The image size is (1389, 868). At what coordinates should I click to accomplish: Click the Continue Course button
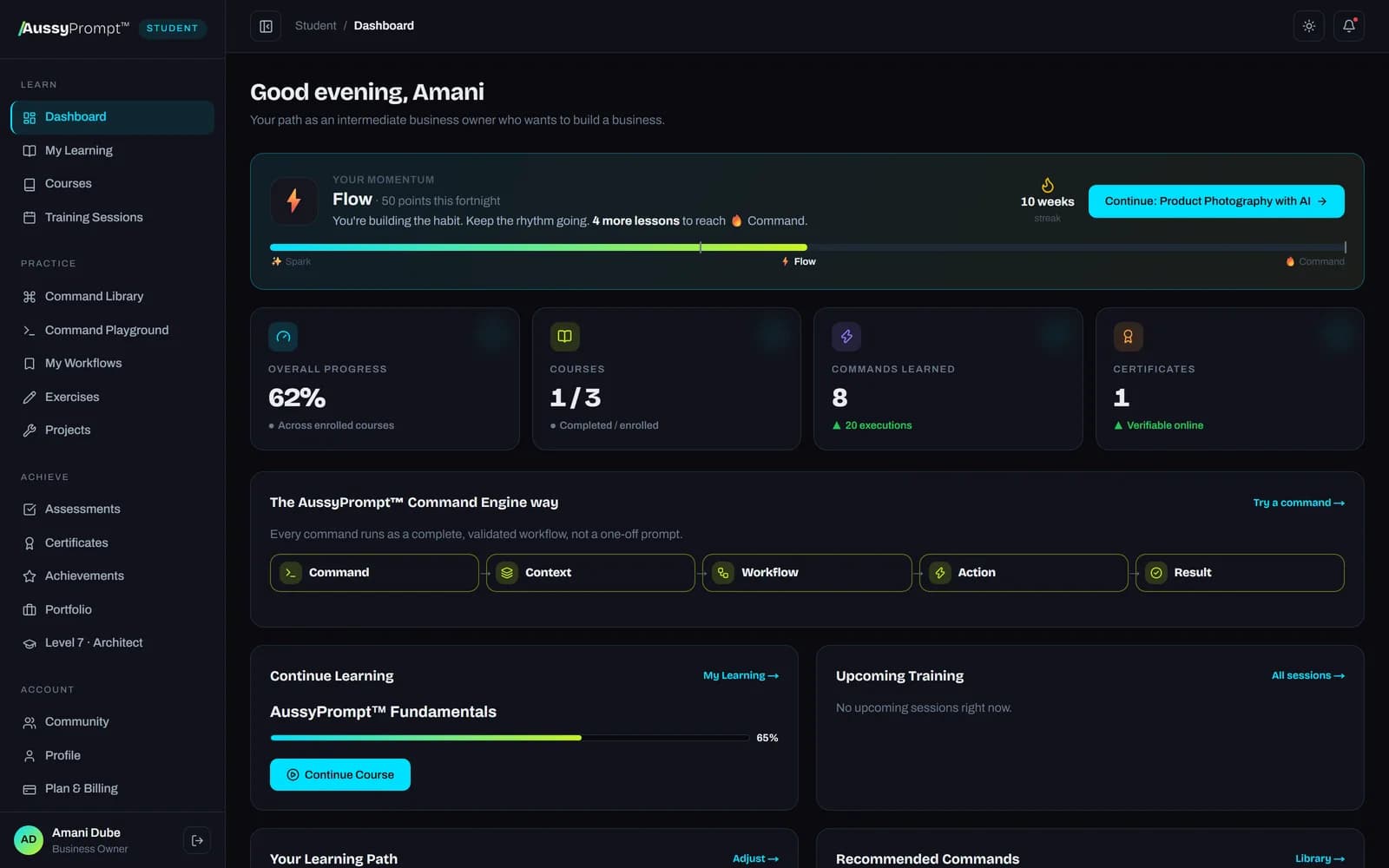(x=340, y=775)
